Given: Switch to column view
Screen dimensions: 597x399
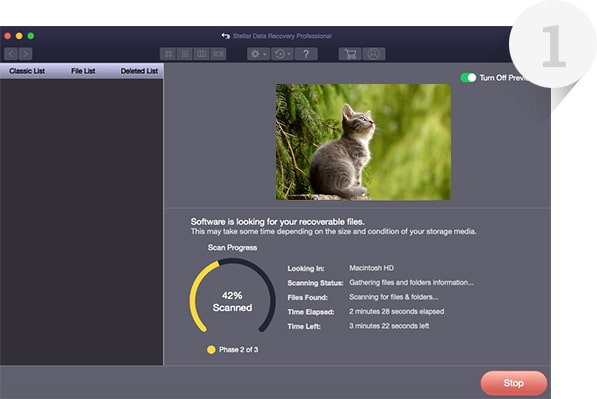Looking at the screenshot, I should (201, 54).
